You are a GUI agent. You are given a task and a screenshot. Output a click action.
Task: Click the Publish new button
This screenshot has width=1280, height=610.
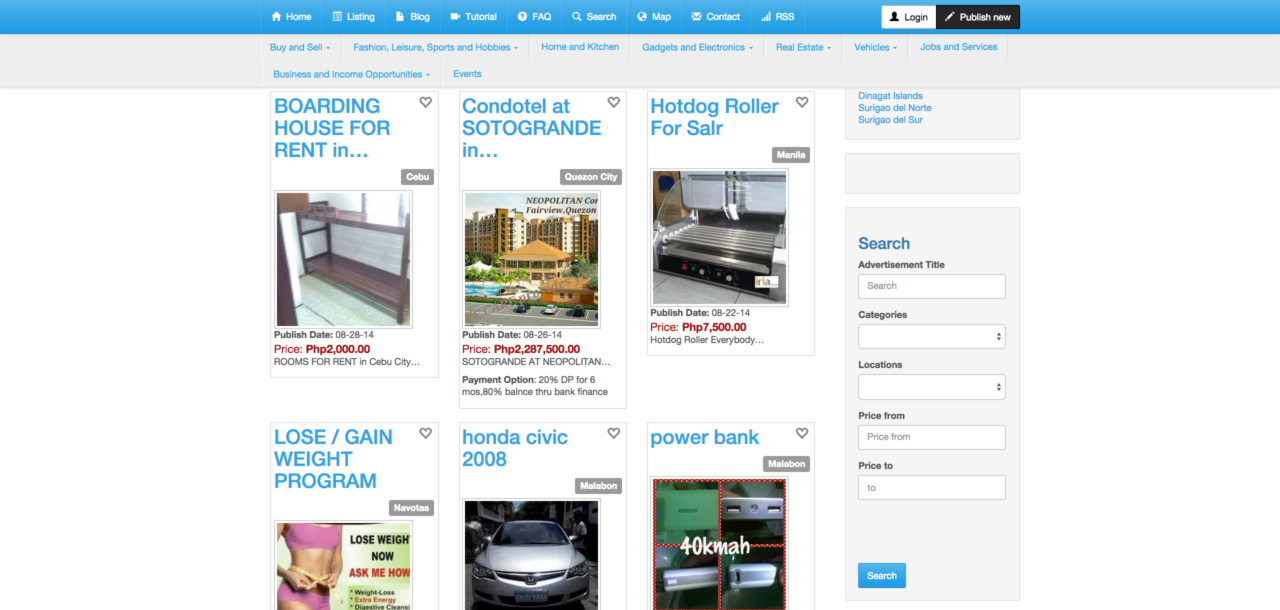click(x=978, y=17)
